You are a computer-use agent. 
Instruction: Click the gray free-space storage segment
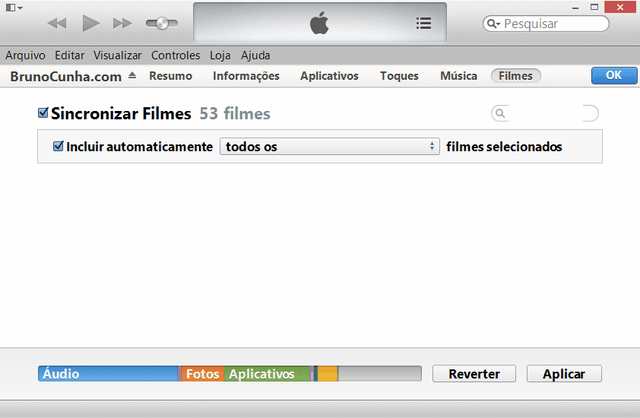(x=380, y=374)
